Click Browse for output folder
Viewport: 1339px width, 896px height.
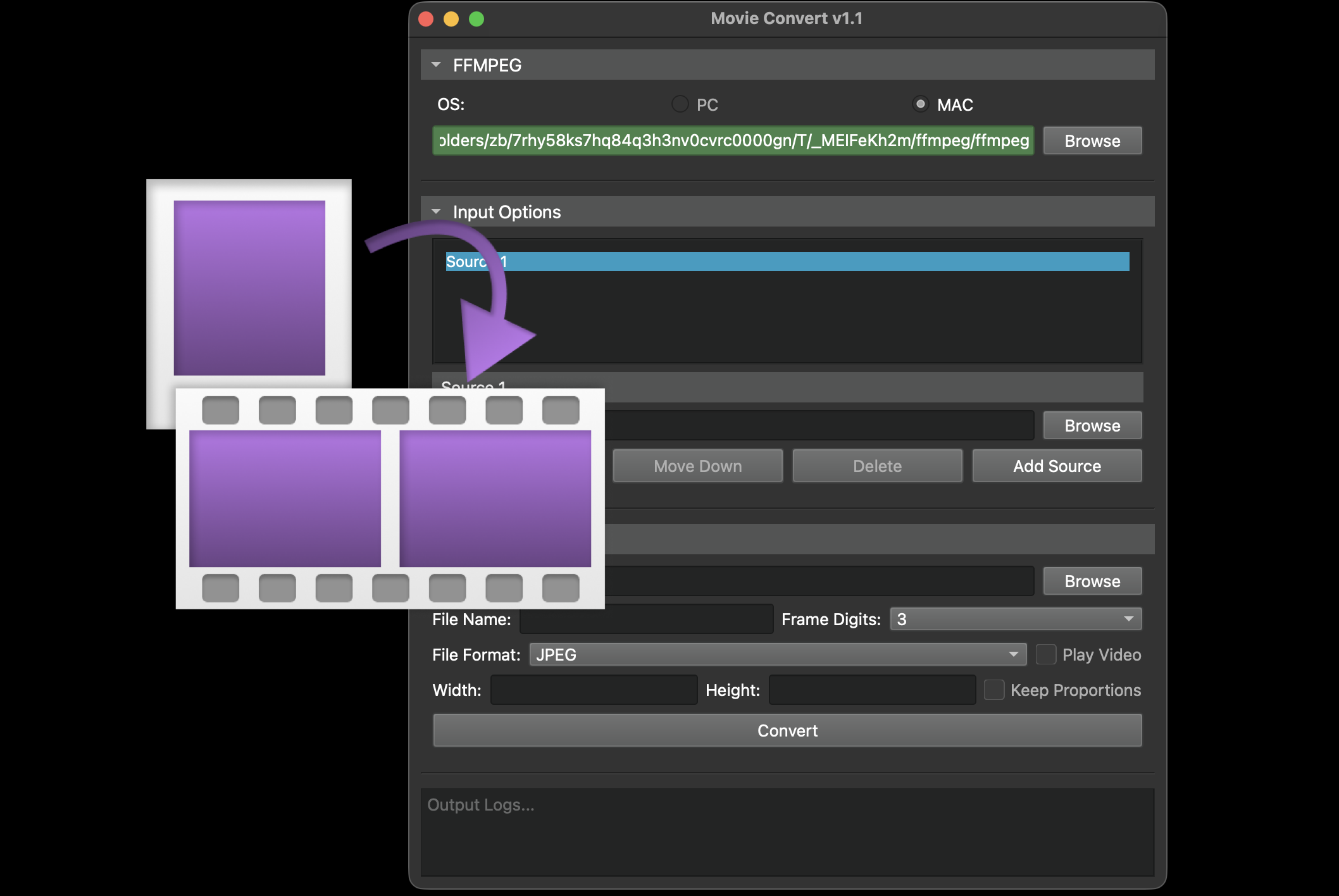tap(1092, 581)
